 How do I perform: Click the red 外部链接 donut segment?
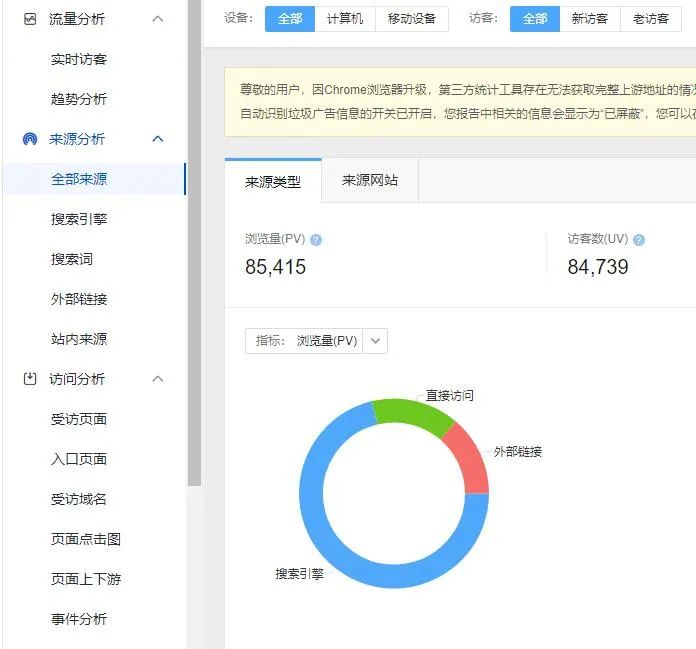click(x=469, y=460)
